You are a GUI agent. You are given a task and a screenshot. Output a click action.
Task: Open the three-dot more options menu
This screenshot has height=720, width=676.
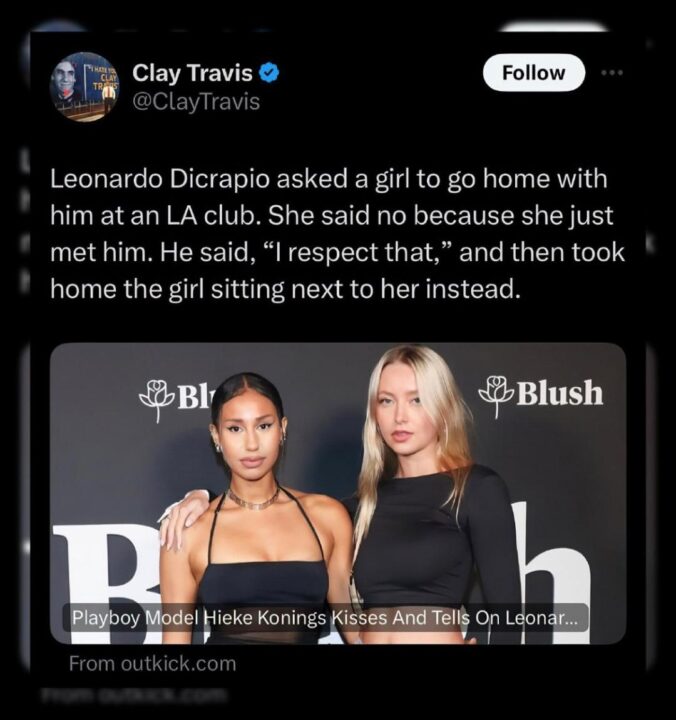point(613,73)
